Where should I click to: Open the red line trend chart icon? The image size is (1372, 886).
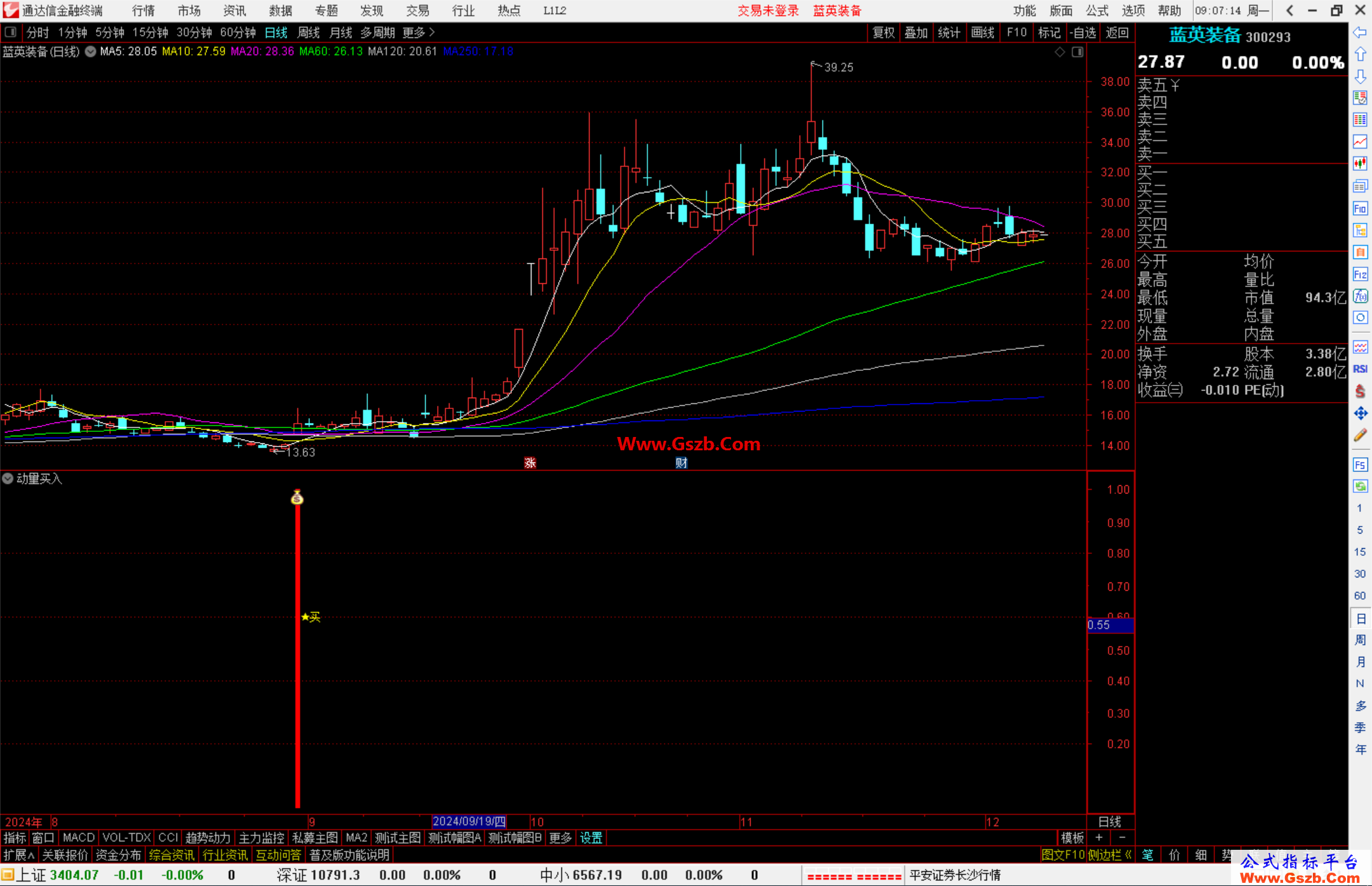[x=1360, y=142]
